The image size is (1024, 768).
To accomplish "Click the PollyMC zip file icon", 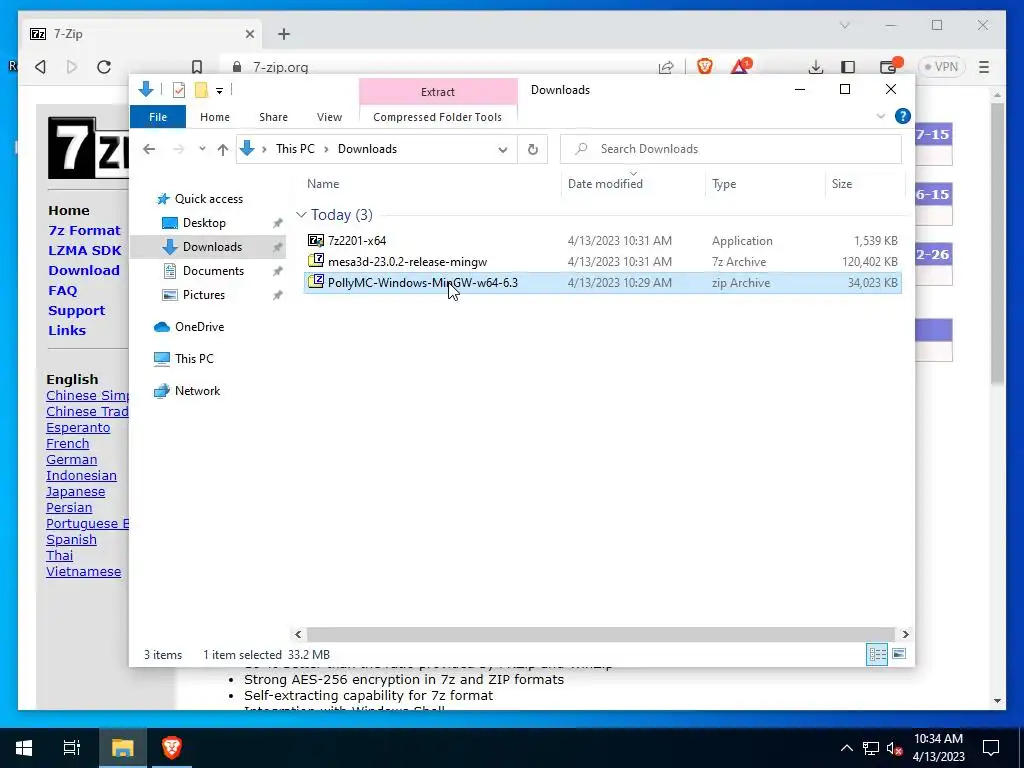I will 316,281.
